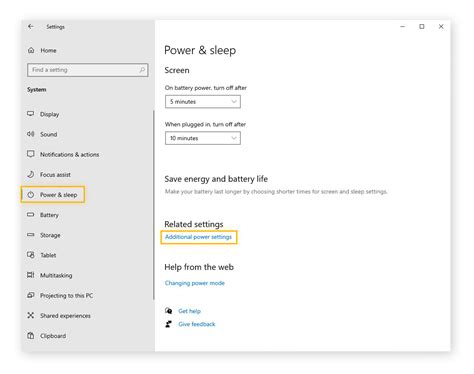Click the Storage drive icon
The height and width of the screenshot is (374, 474).
click(31, 235)
